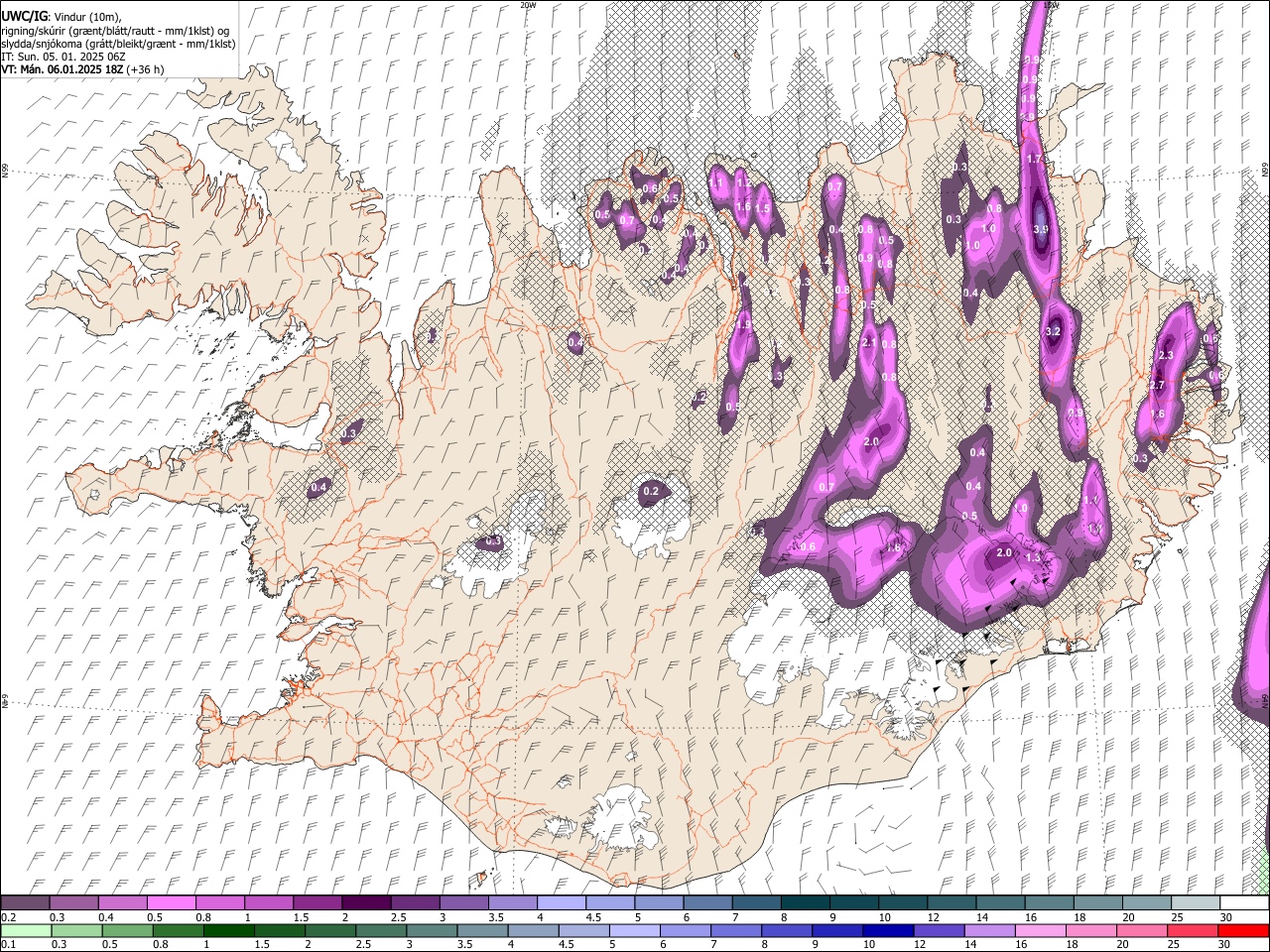Image resolution: width=1270 pixels, height=952 pixels.
Task: Click the '(+36 h)' forecast offset text
Action: [x=145, y=69]
